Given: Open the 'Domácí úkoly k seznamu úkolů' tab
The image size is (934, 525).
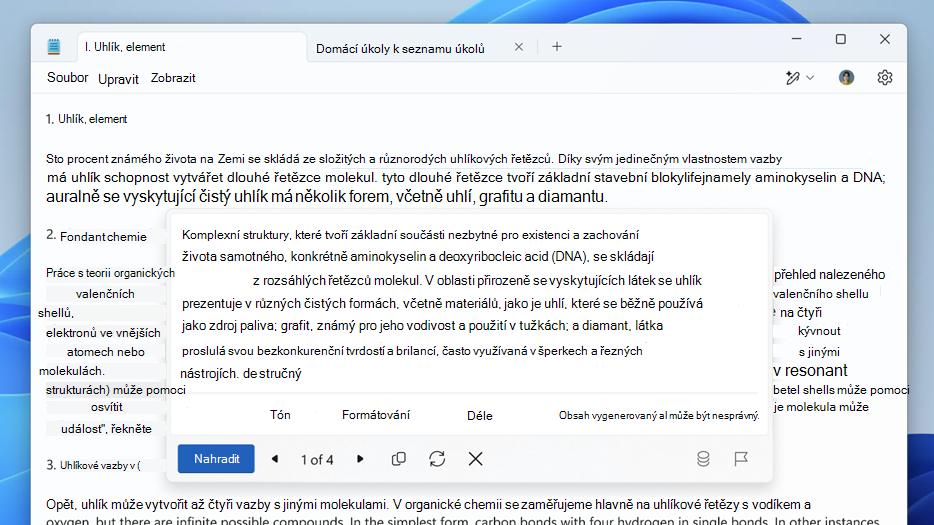Looking at the screenshot, I should pyautogui.click(x=400, y=48).
